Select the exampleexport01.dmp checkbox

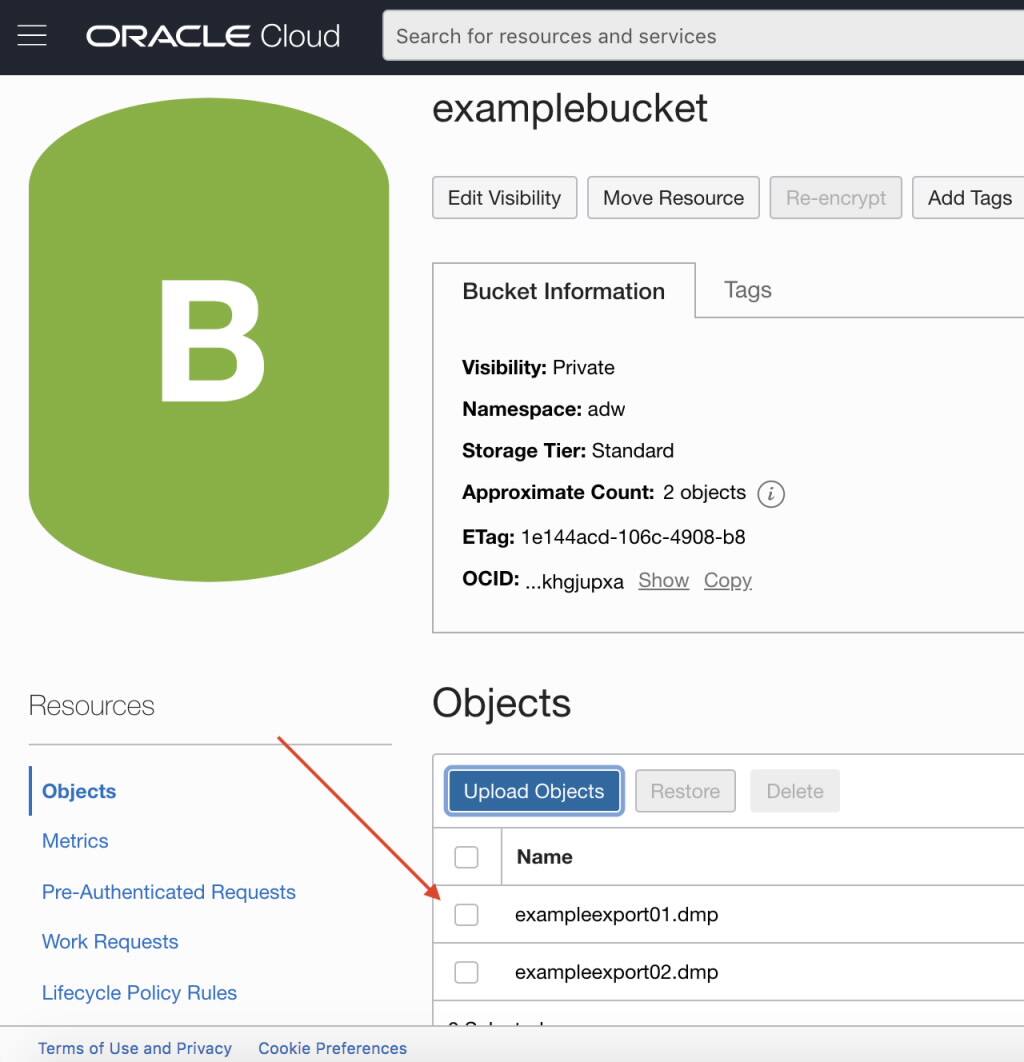[466, 914]
